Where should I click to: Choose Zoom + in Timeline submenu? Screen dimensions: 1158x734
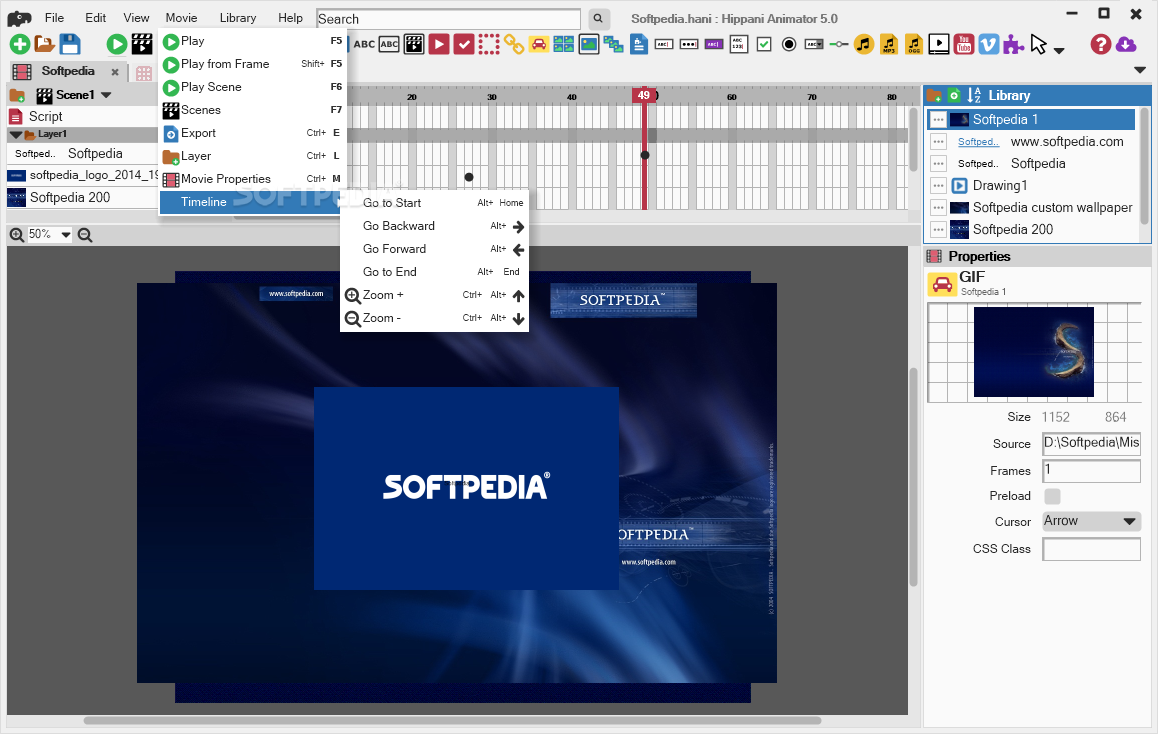pyautogui.click(x=434, y=295)
